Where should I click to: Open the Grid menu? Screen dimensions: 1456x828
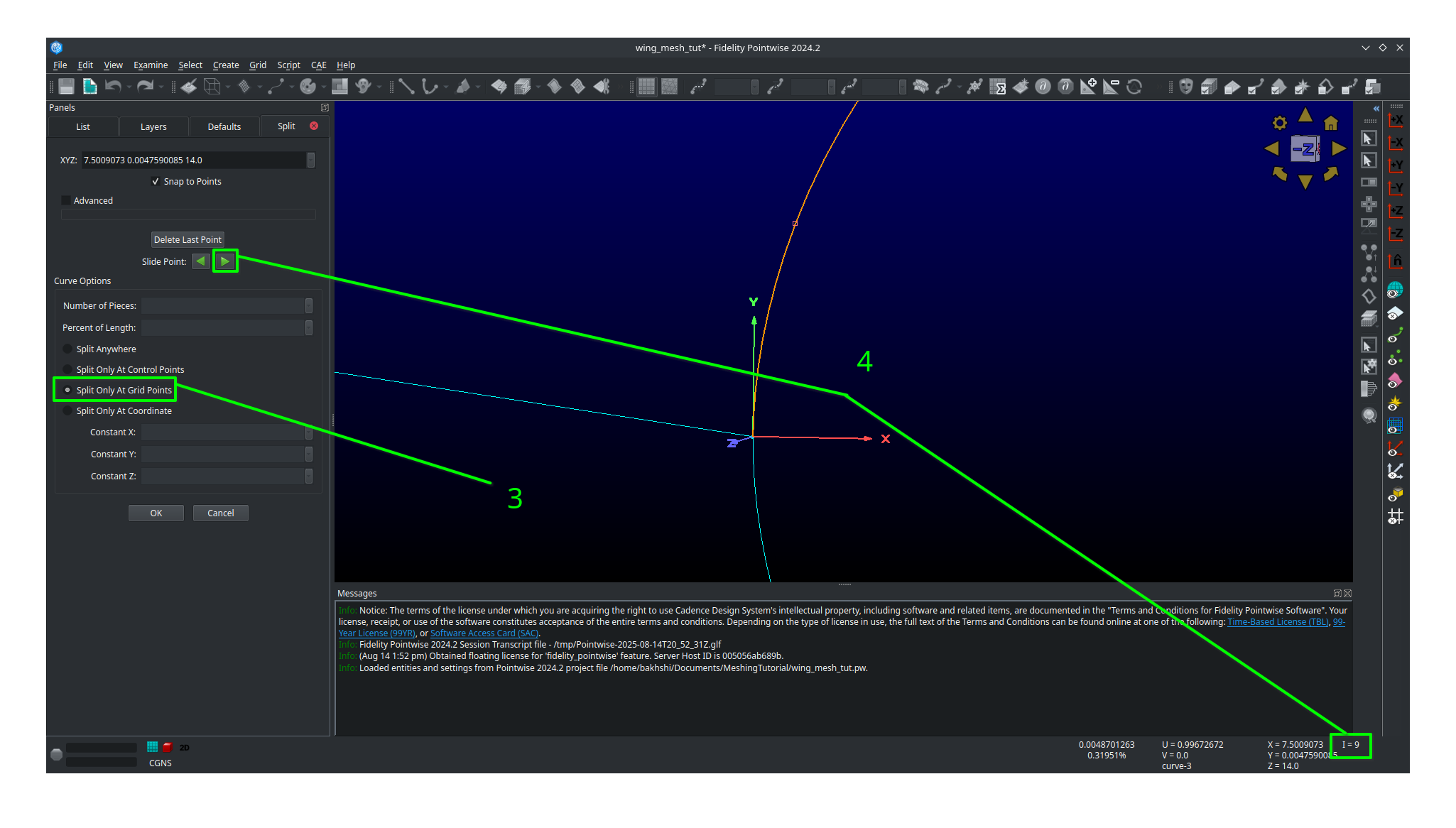[257, 65]
